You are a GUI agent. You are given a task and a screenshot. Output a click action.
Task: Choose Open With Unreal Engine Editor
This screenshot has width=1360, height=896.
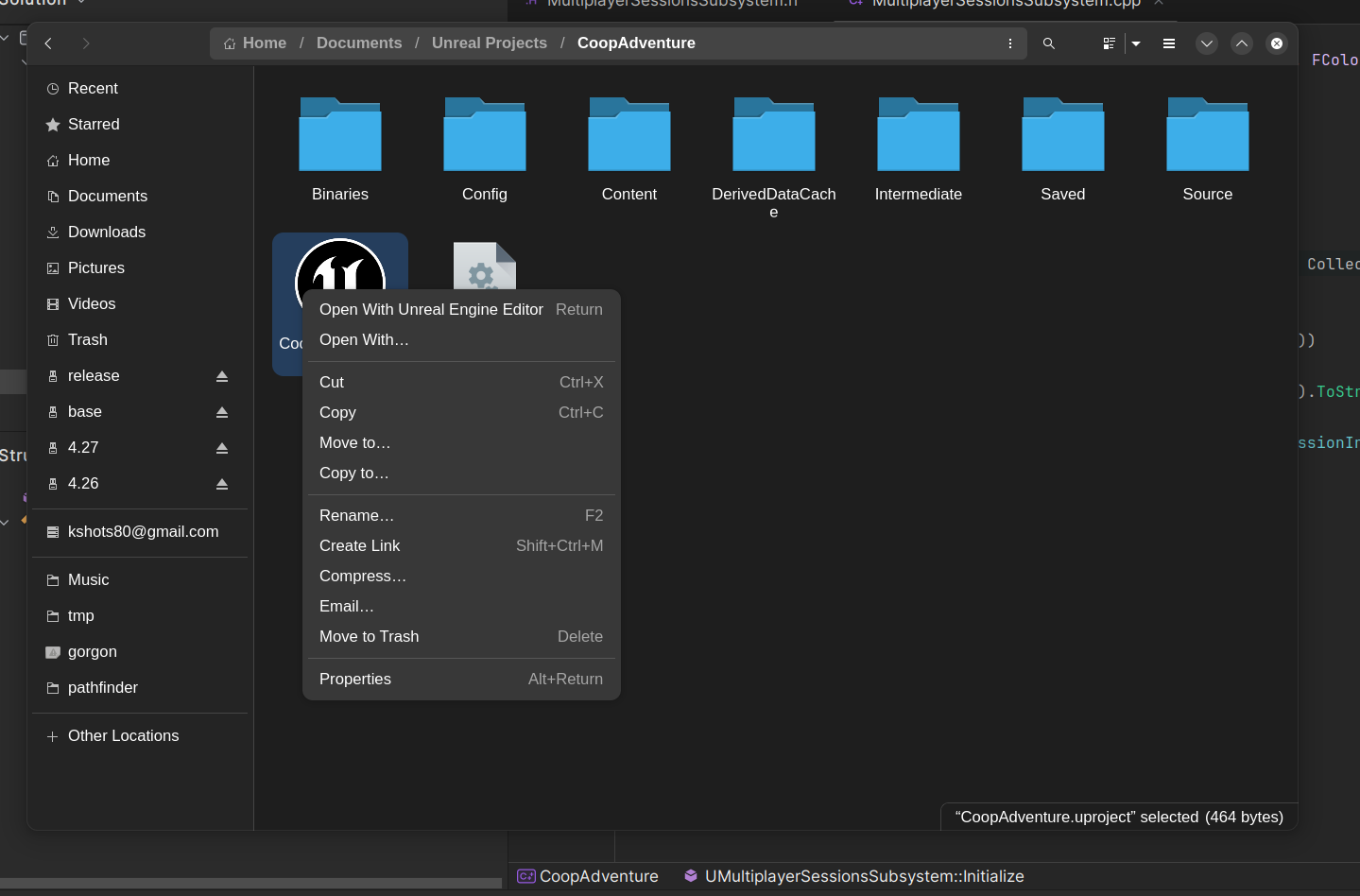[431, 309]
